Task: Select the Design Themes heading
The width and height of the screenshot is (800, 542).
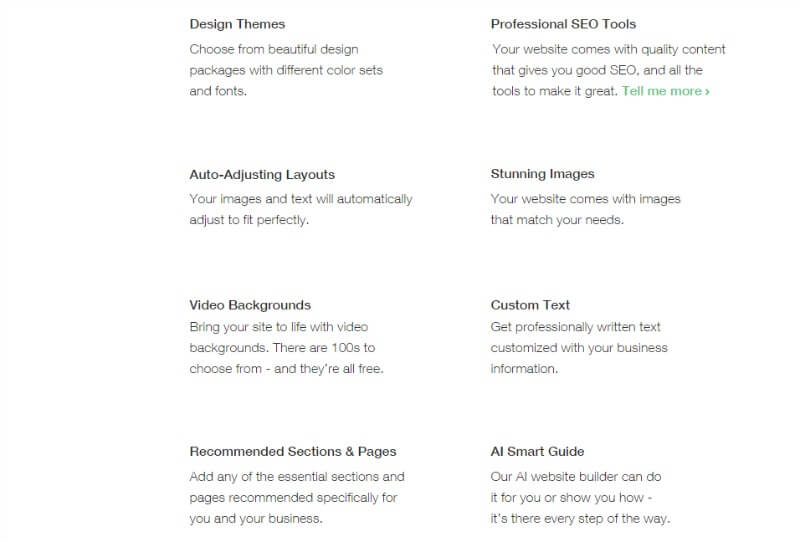Action: pos(237,24)
